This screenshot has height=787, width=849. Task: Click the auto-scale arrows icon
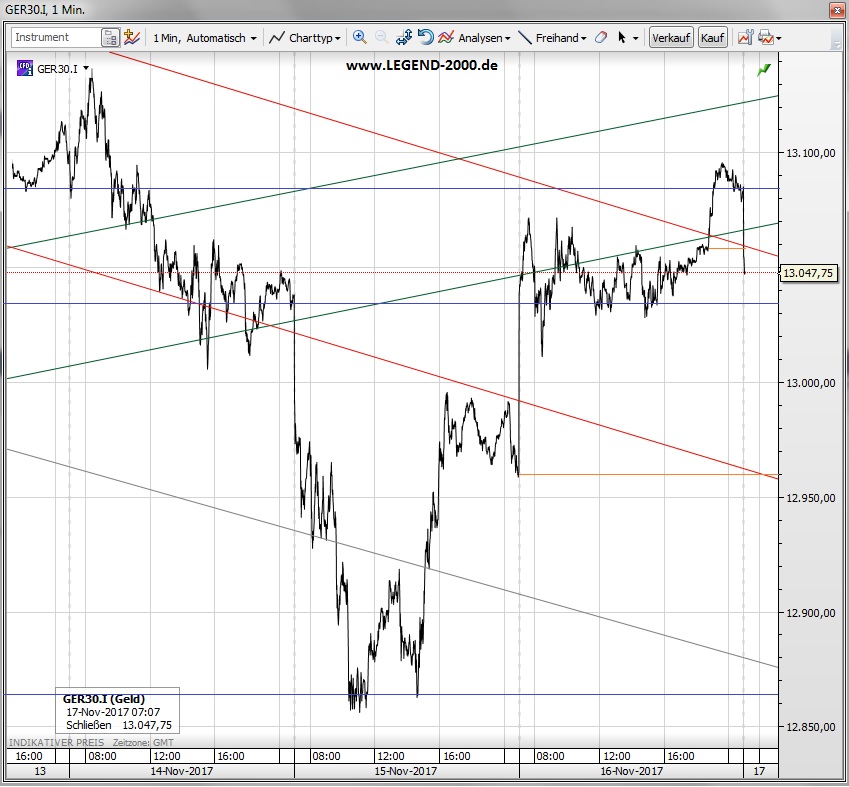(404, 38)
